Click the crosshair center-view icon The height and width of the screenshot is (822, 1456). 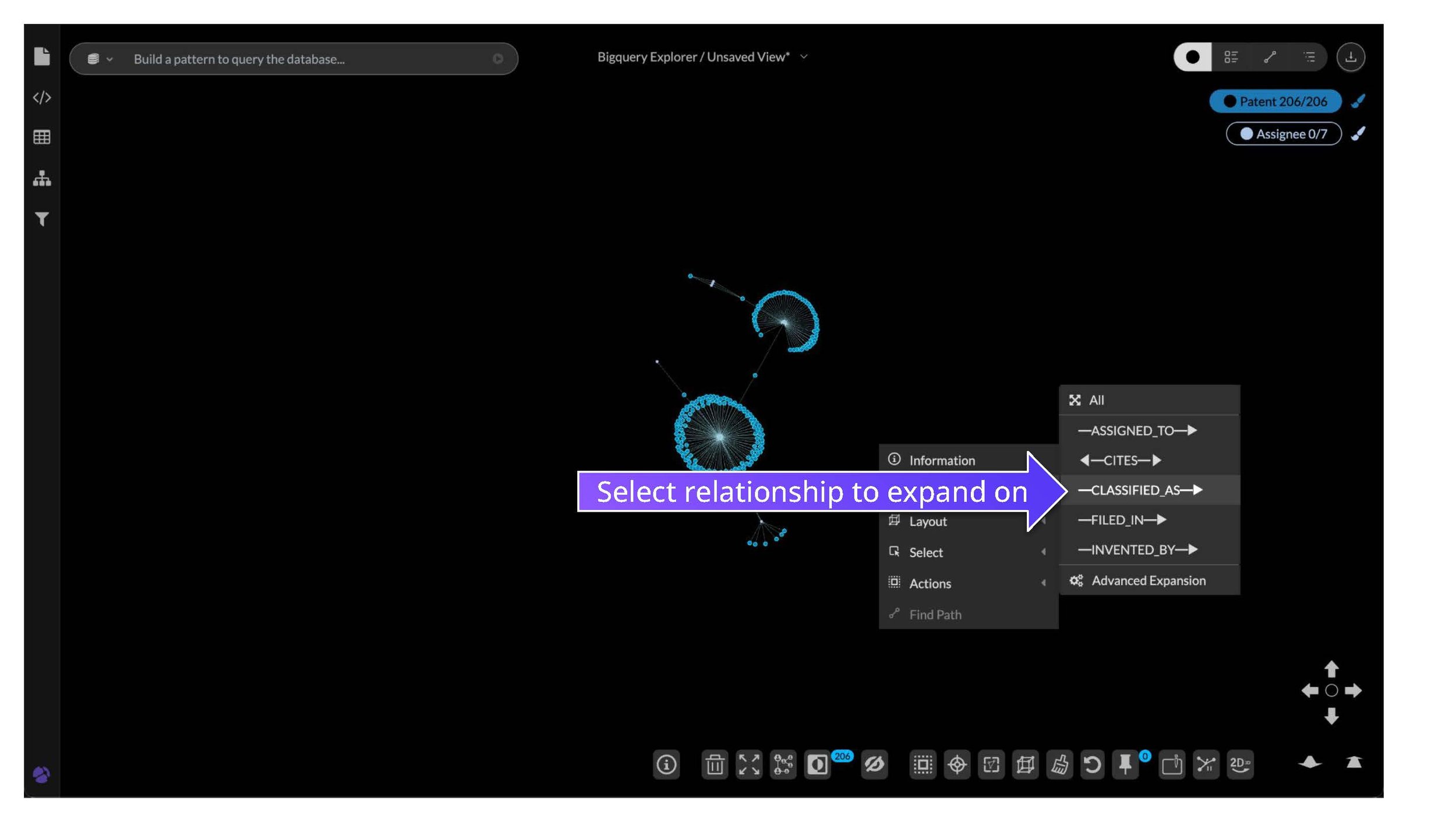coord(957,764)
